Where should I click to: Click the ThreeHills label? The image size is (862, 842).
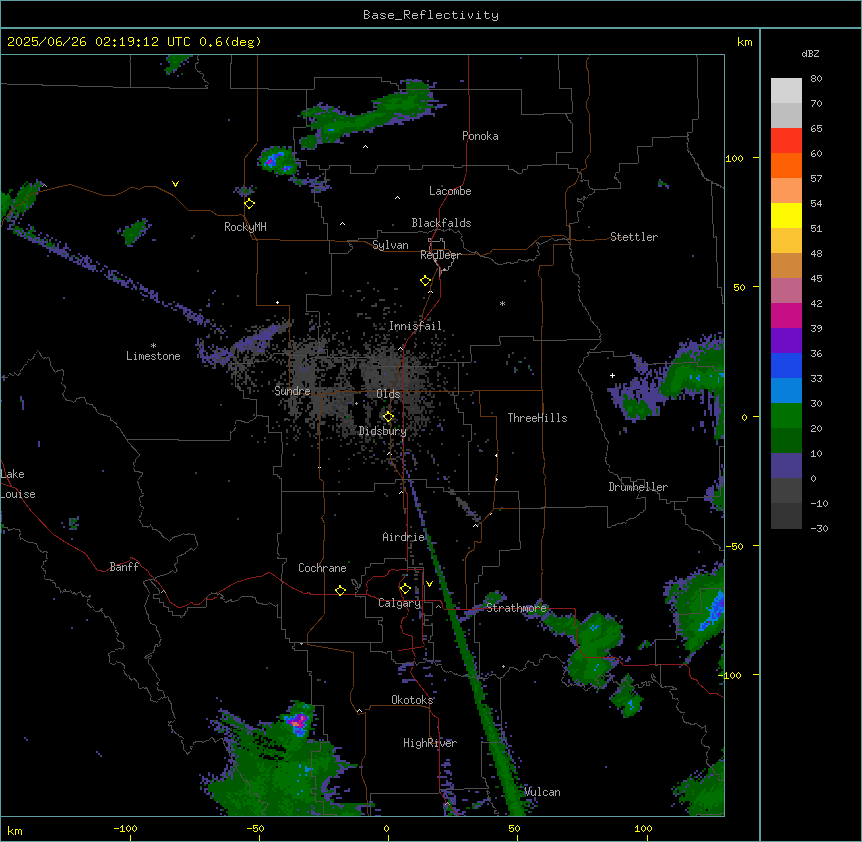coord(537,418)
